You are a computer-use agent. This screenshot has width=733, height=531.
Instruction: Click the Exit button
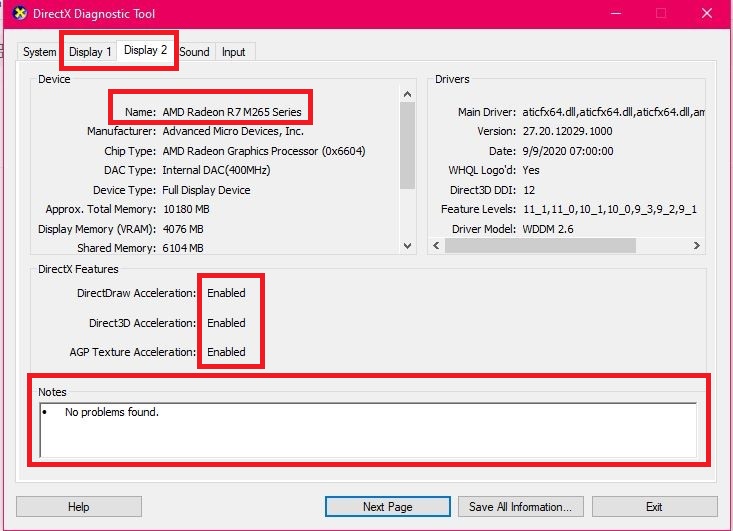[x=654, y=507]
